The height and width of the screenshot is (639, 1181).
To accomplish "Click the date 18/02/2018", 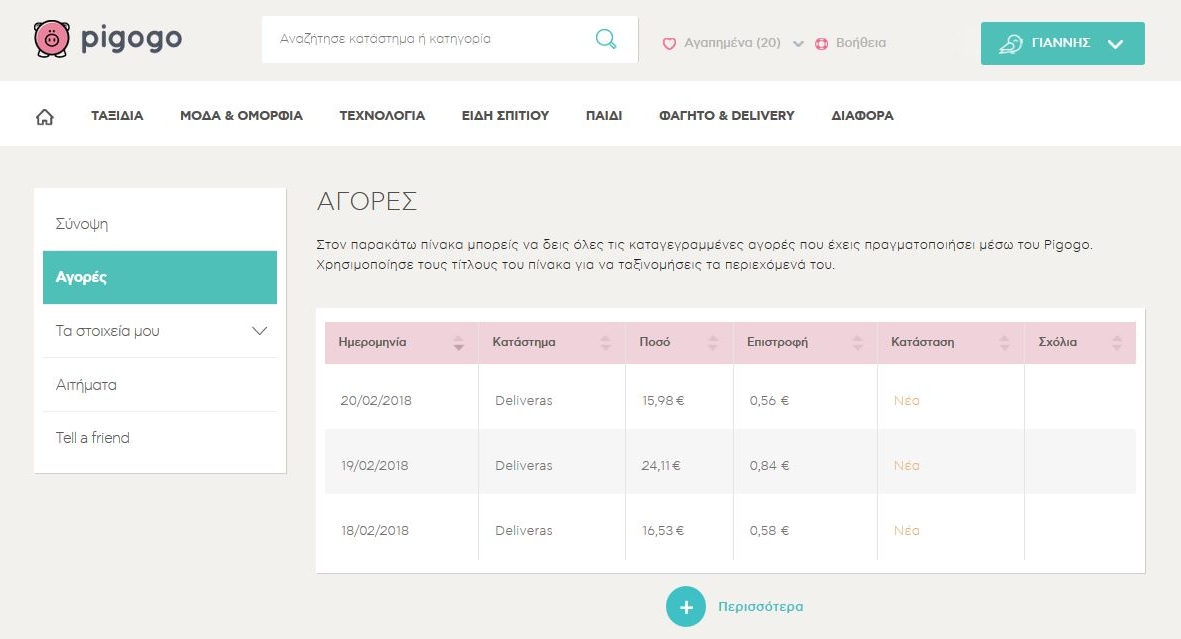I will 375,530.
